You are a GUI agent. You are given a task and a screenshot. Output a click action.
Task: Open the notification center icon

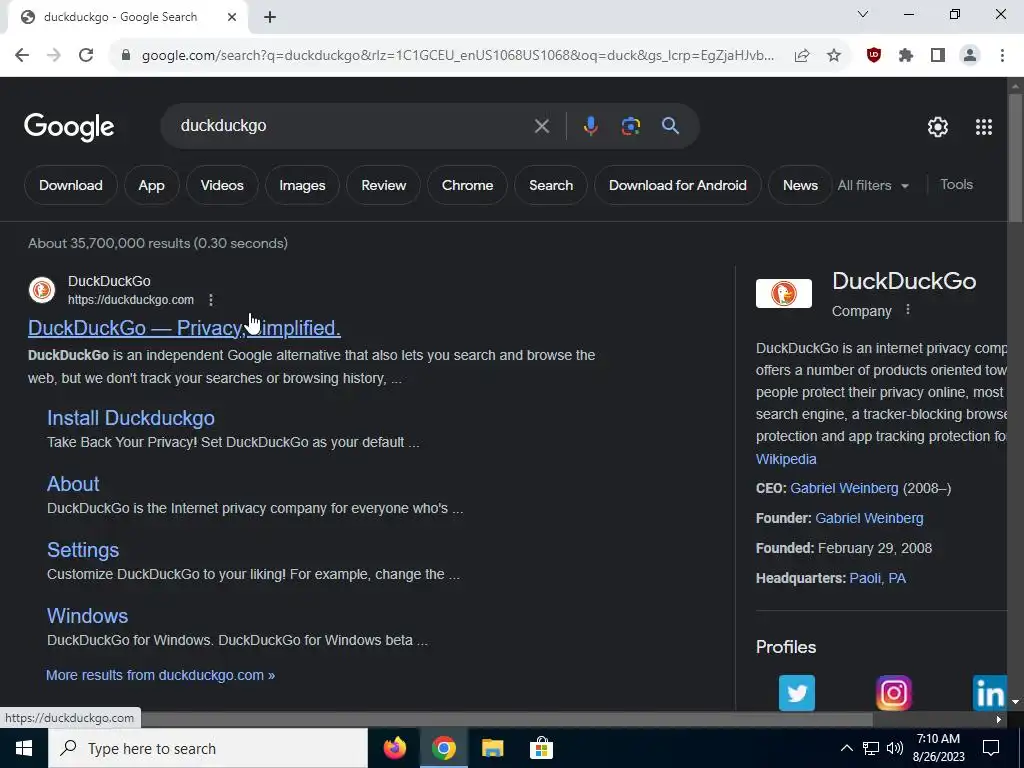coord(991,748)
